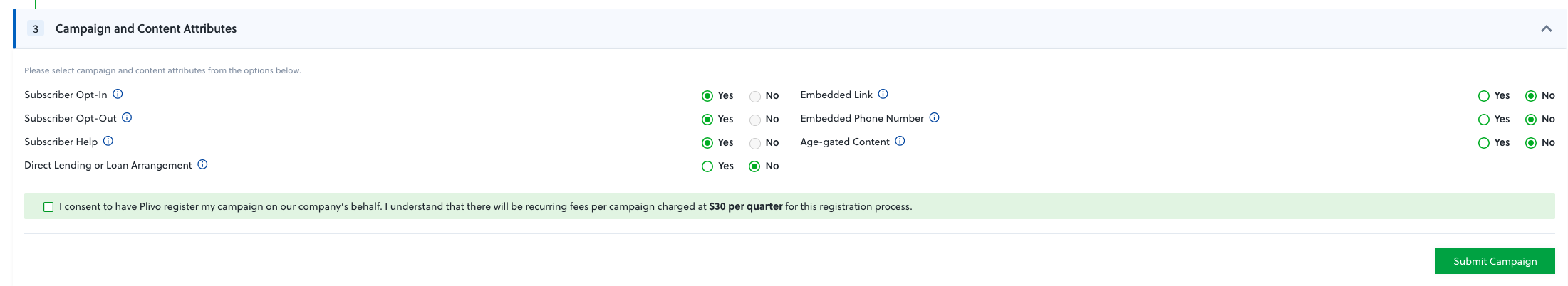The image size is (1568, 286).
Task: Click the Subscriber Opt-Out info icon
Action: 127,117
